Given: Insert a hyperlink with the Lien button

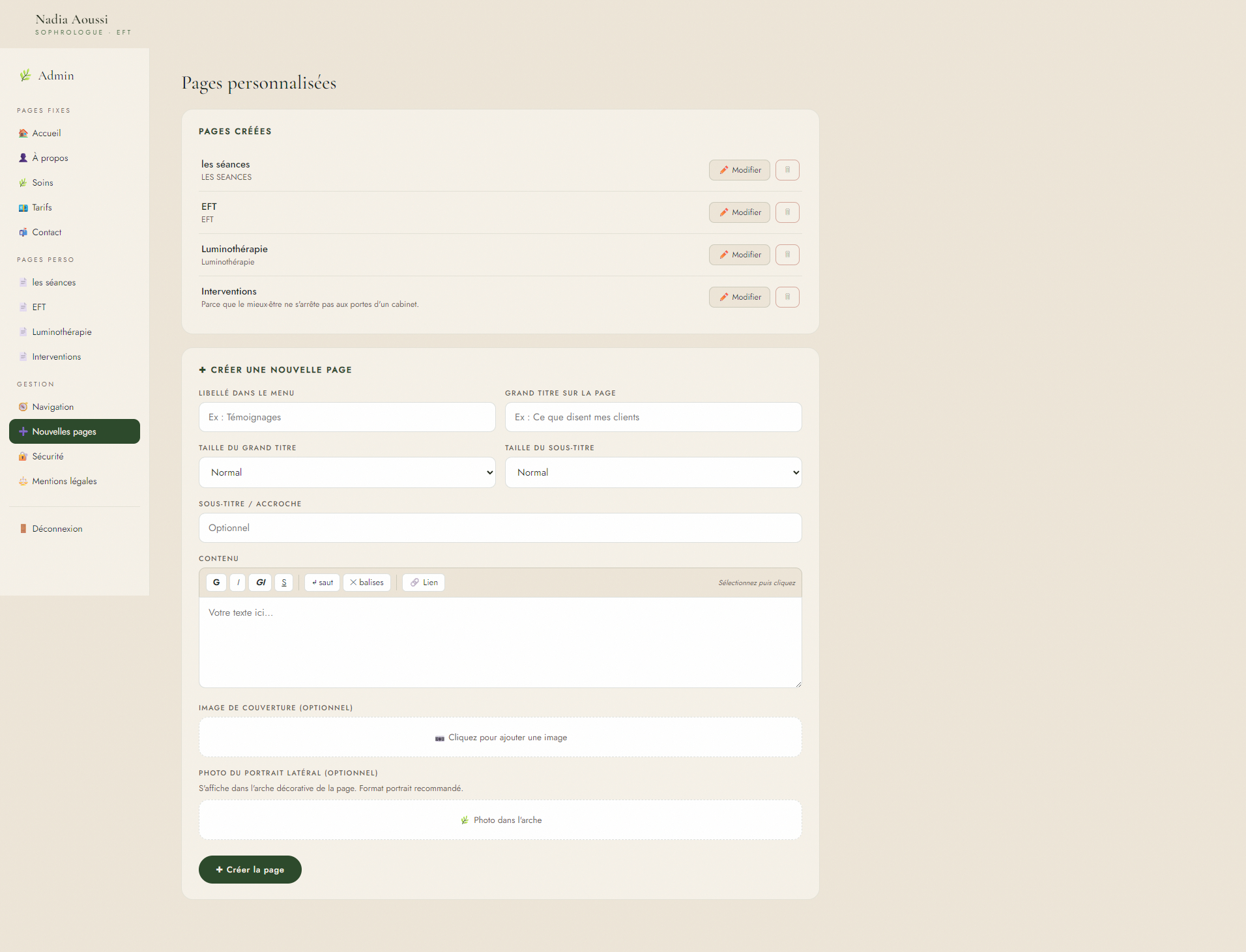Looking at the screenshot, I should pyautogui.click(x=424, y=583).
